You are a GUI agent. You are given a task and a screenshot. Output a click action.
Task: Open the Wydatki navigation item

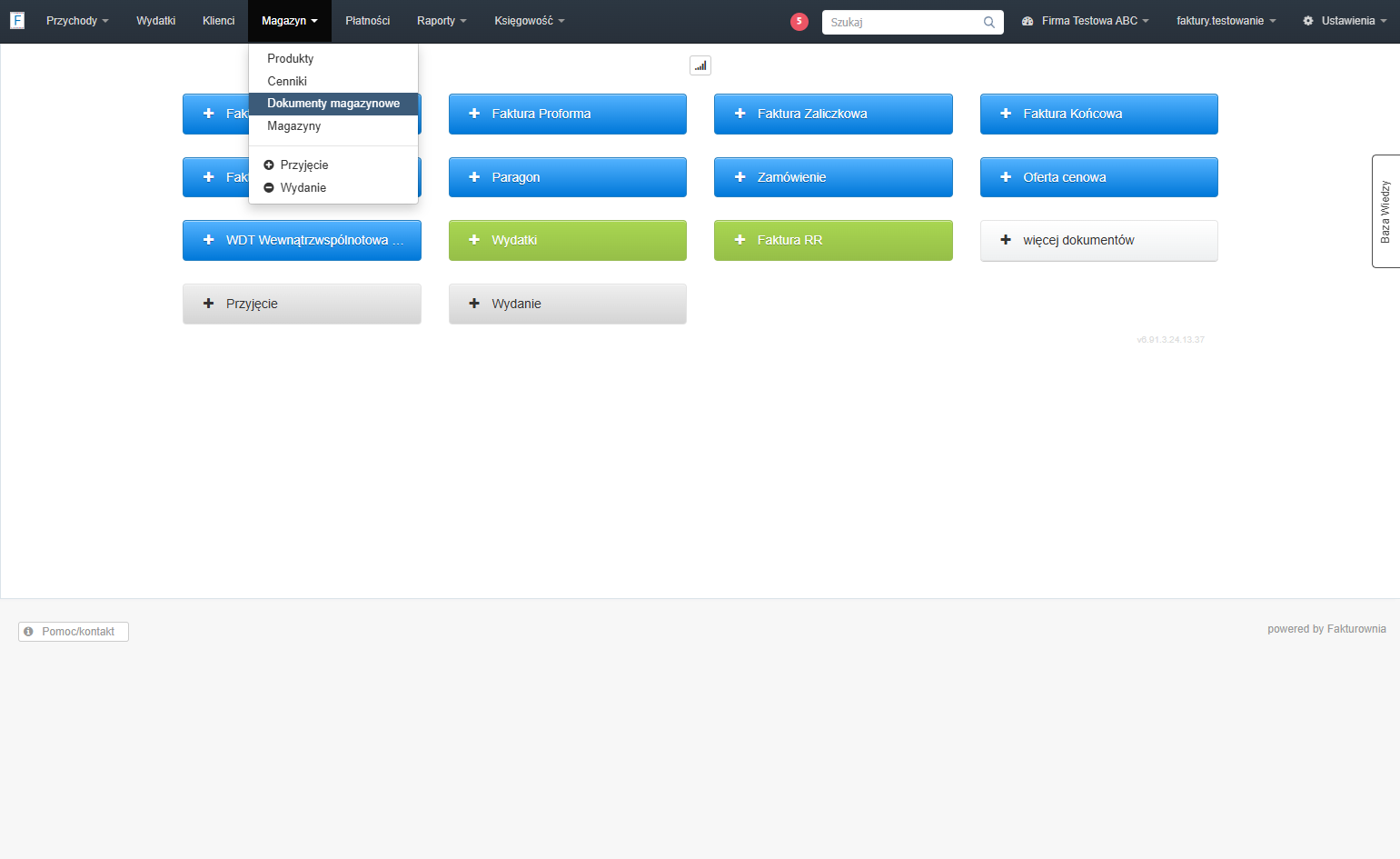(x=155, y=21)
